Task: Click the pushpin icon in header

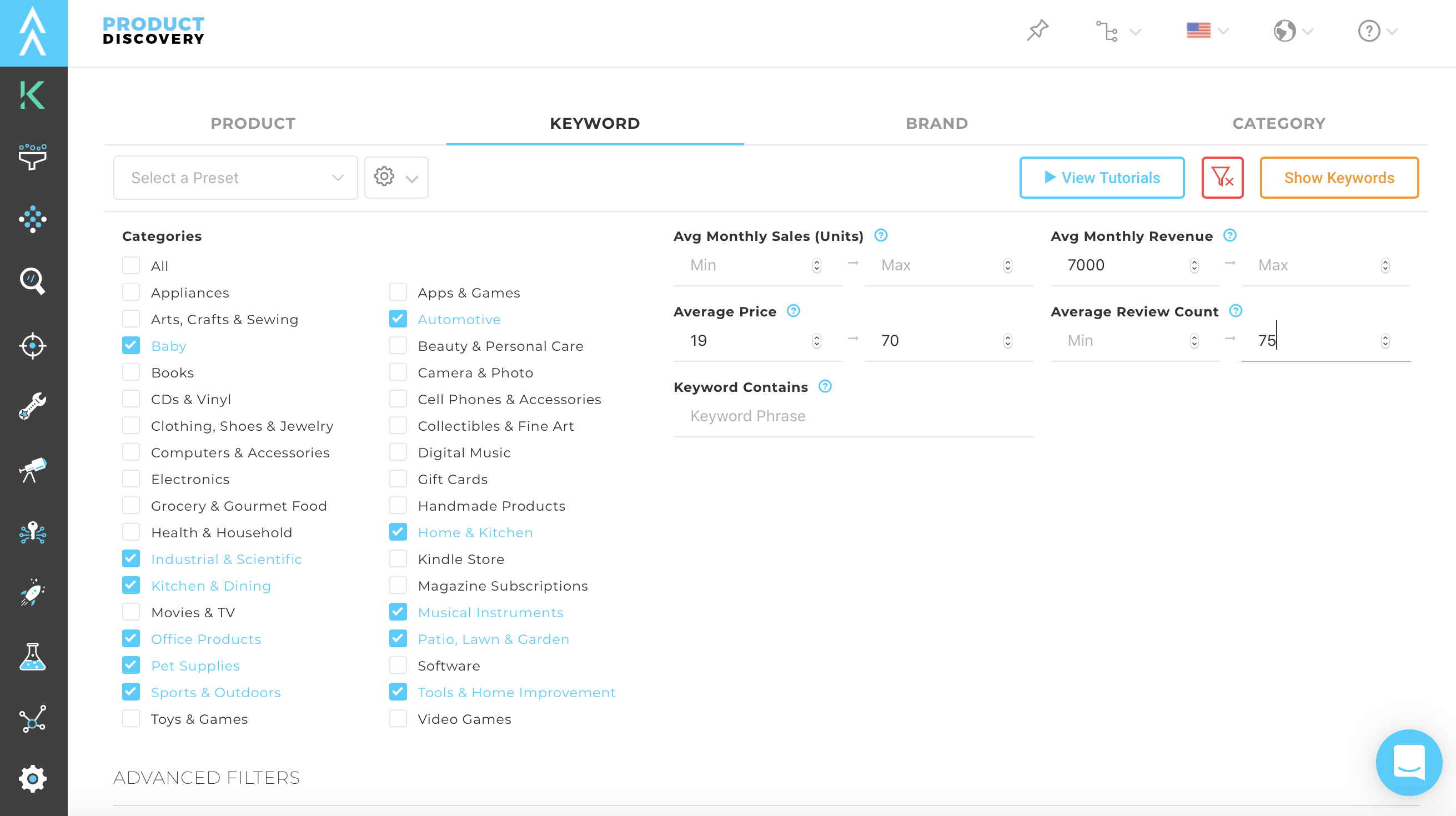Action: [x=1037, y=31]
